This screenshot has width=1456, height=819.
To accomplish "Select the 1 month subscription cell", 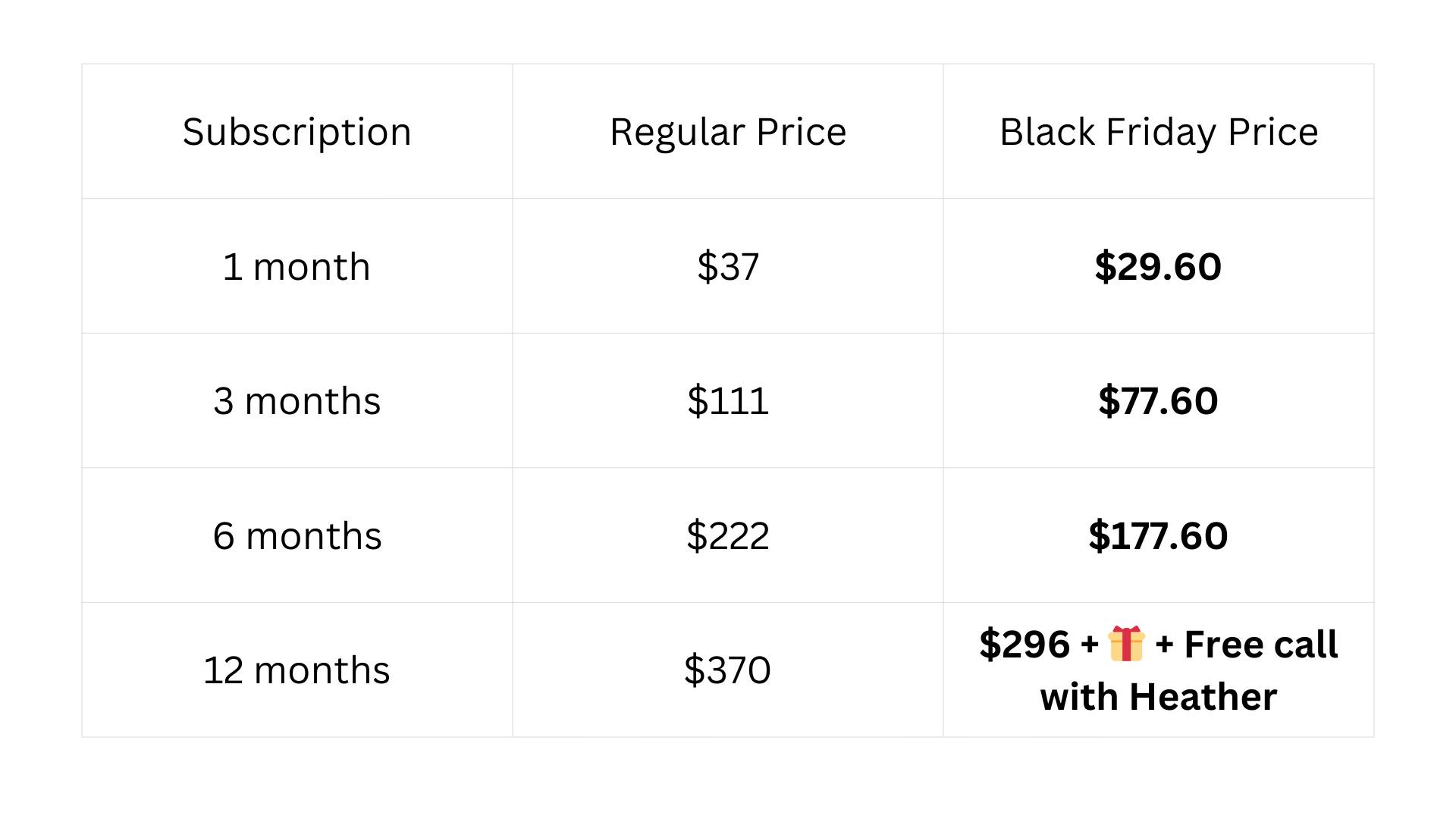I will (297, 267).
